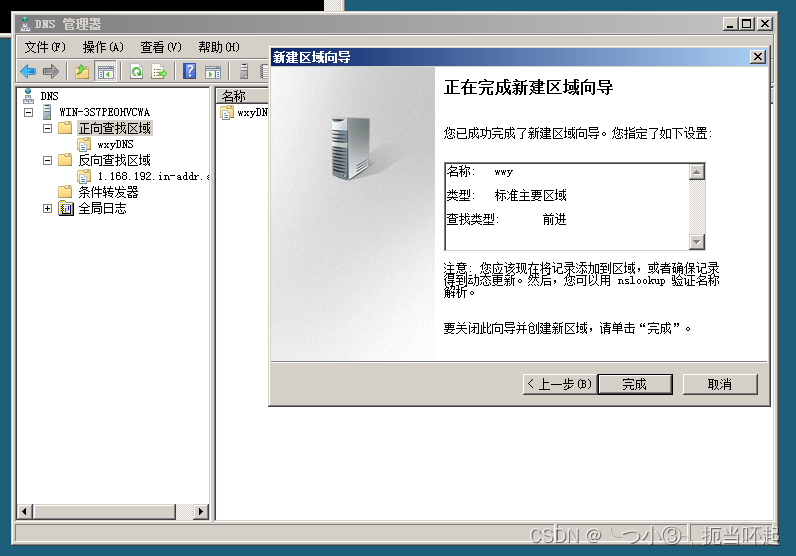This screenshot has height=556, width=796.
Task: Click the 完成 button in wizard
Action: 635,384
